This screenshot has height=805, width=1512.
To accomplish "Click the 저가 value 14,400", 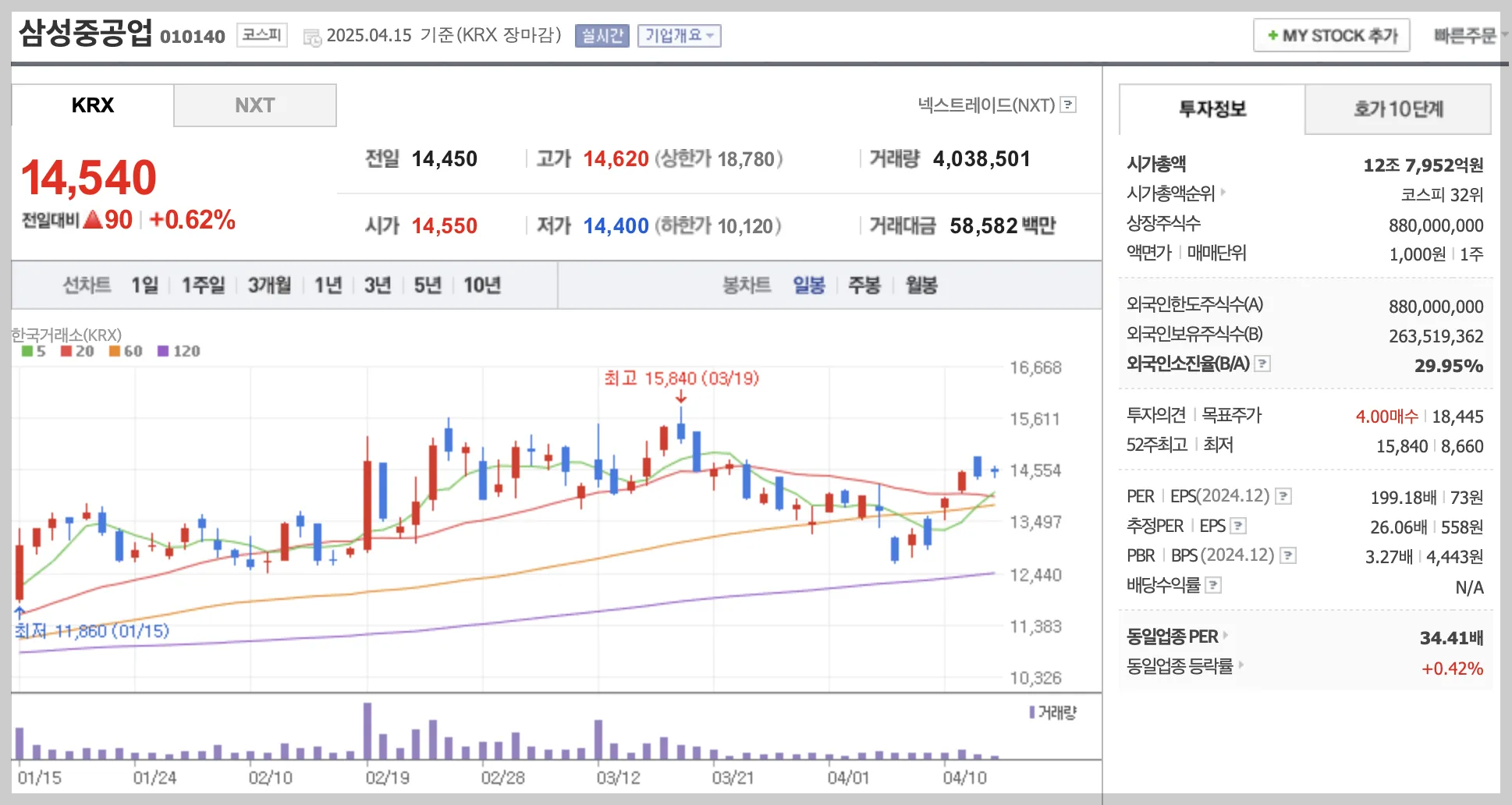I will 616,226.
